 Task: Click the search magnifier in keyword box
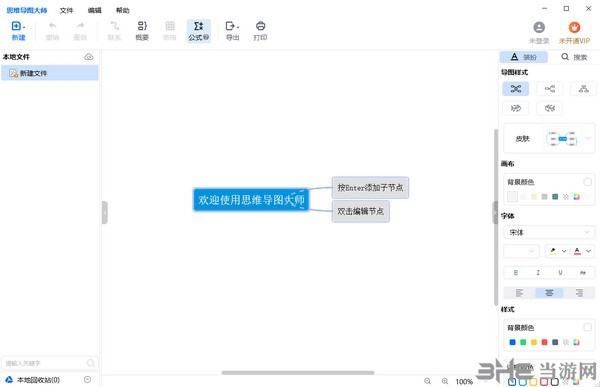[x=91, y=363]
